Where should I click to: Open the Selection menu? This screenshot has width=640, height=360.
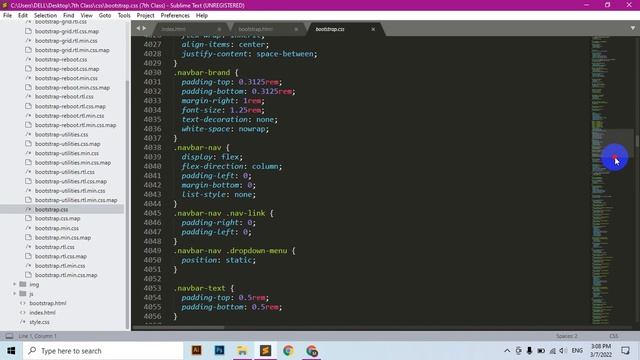click(x=45, y=15)
